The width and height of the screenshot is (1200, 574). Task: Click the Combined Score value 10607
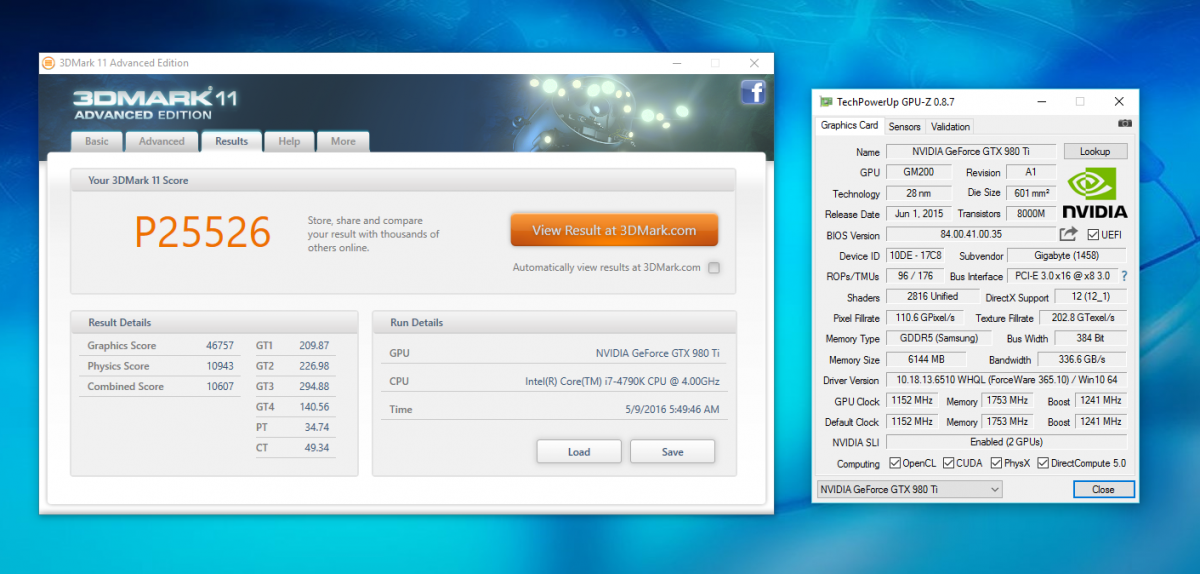click(x=219, y=386)
